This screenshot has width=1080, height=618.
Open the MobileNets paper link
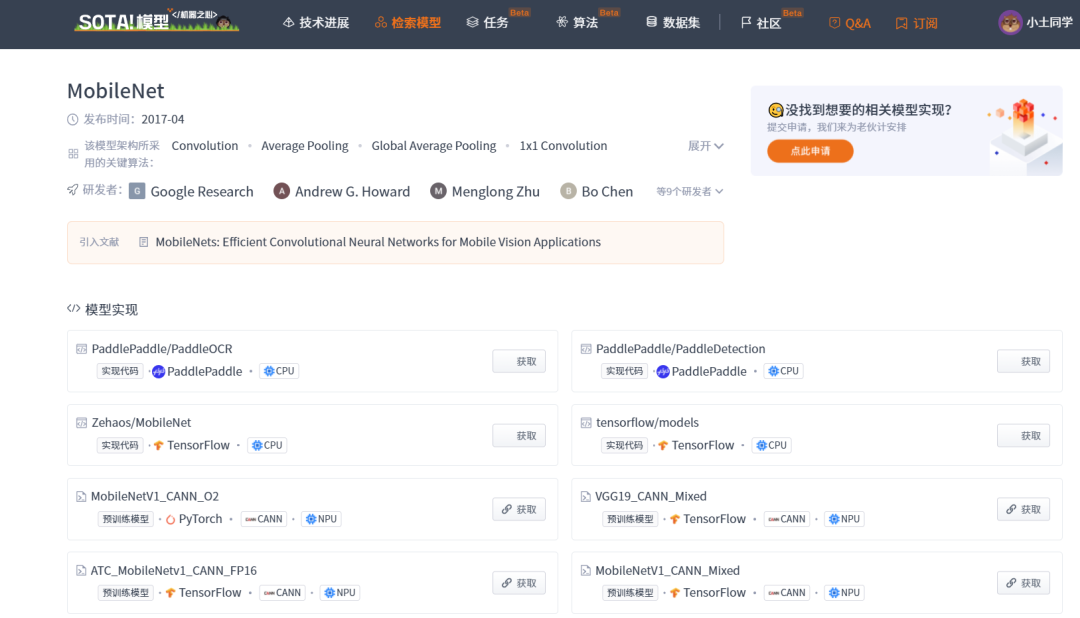(378, 242)
